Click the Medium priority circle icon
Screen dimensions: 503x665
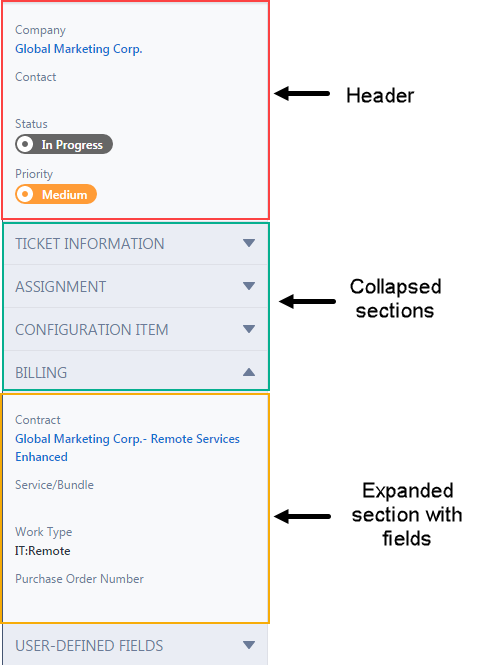pyautogui.click(x=25, y=194)
